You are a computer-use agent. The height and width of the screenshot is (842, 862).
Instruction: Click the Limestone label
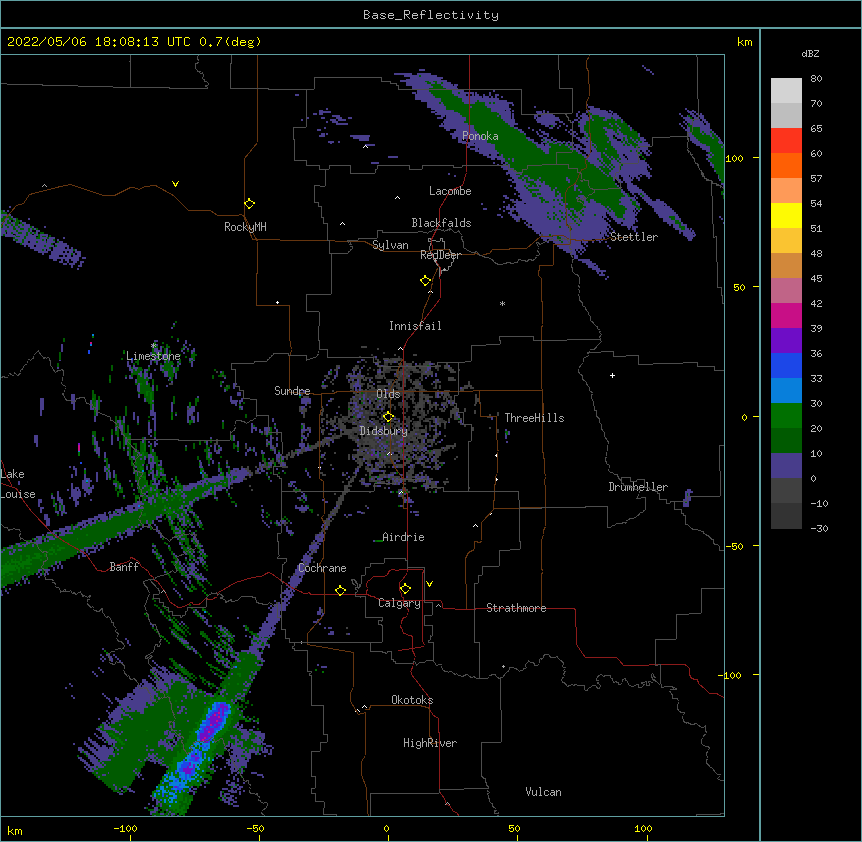(x=153, y=356)
